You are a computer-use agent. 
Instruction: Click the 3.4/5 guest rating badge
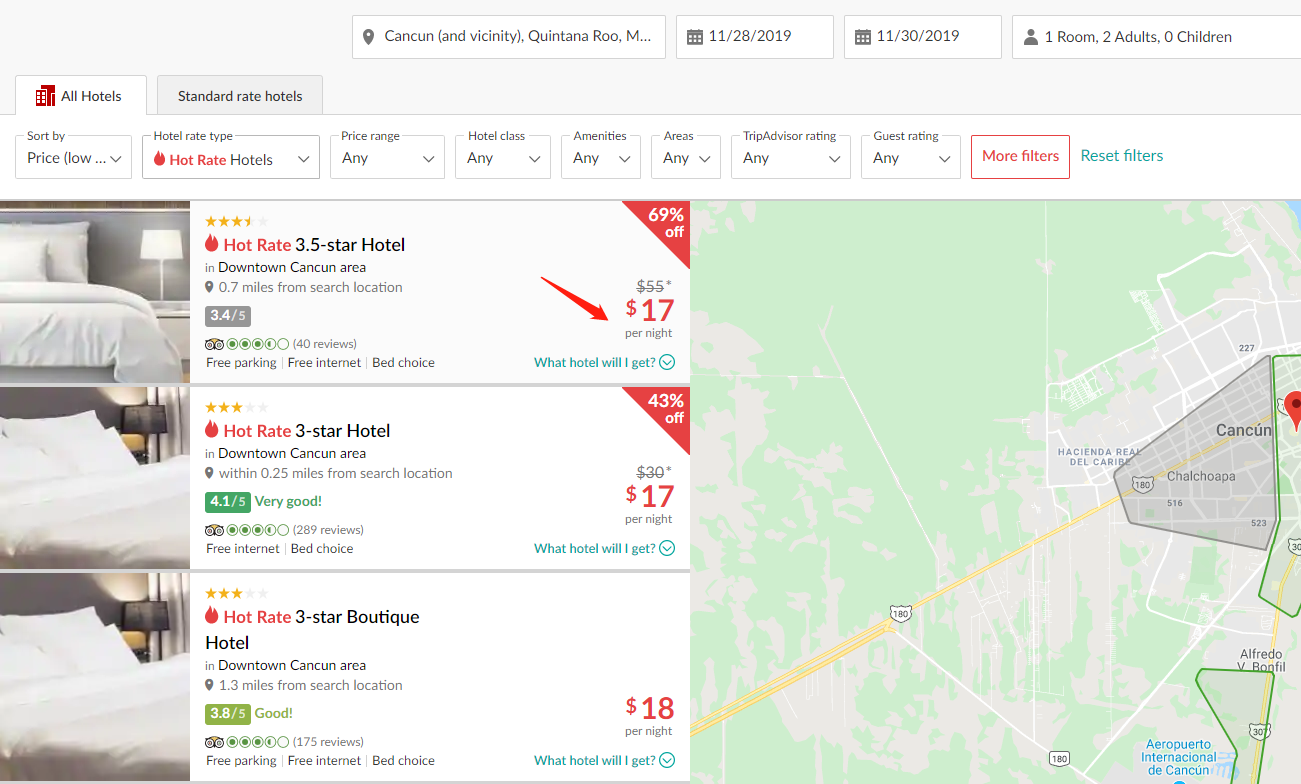(x=228, y=316)
